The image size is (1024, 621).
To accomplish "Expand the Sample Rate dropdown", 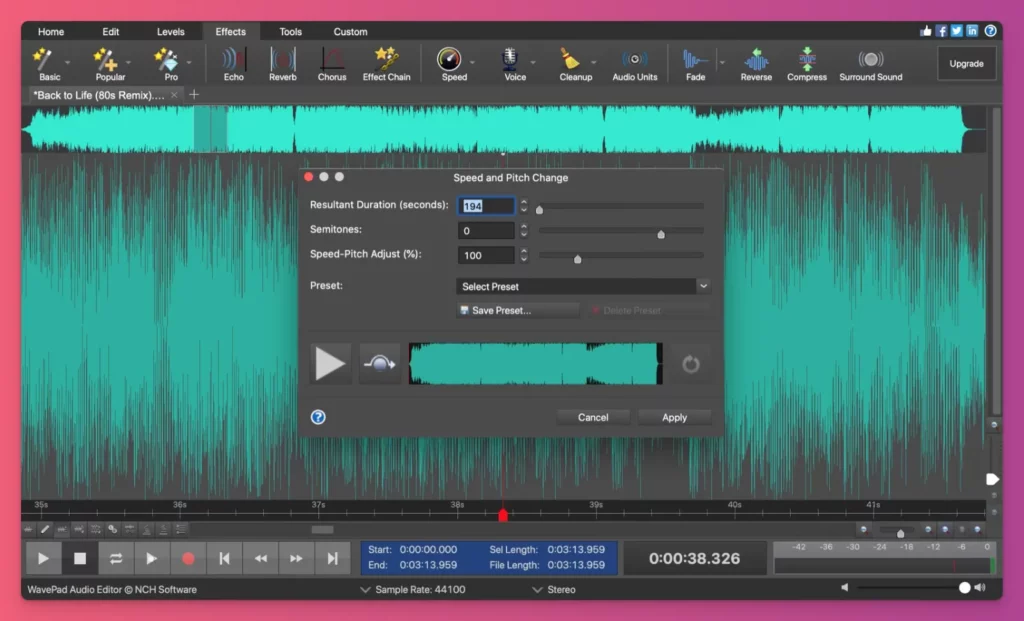I will point(413,589).
